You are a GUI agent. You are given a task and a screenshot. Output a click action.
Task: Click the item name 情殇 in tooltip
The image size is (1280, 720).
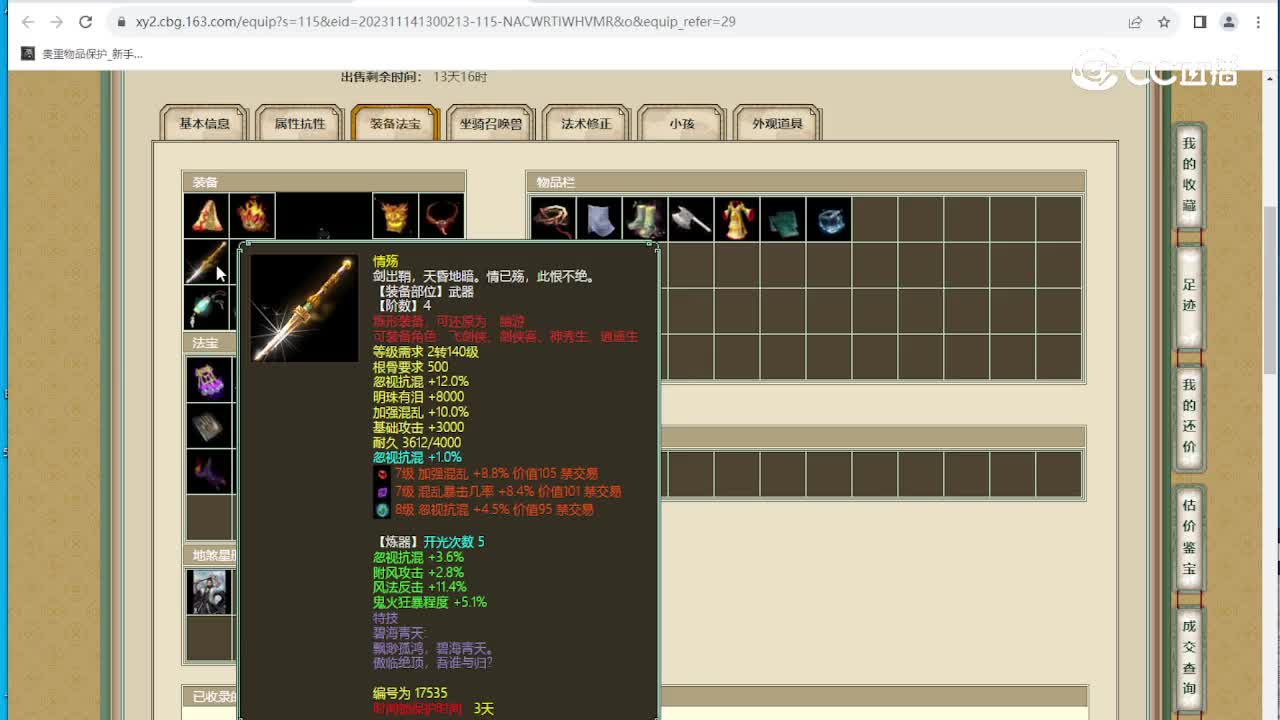[x=386, y=261]
